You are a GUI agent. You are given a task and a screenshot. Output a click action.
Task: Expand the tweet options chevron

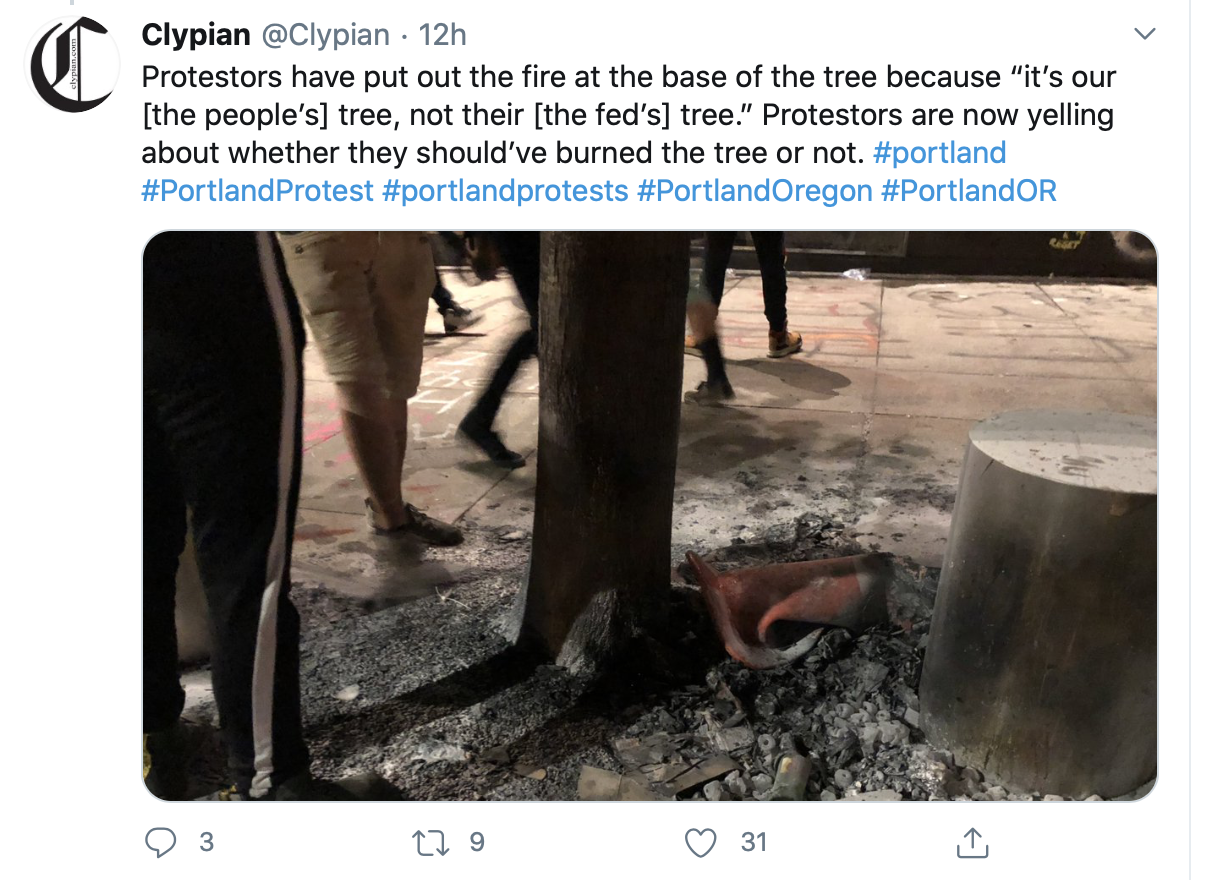pos(1146,35)
